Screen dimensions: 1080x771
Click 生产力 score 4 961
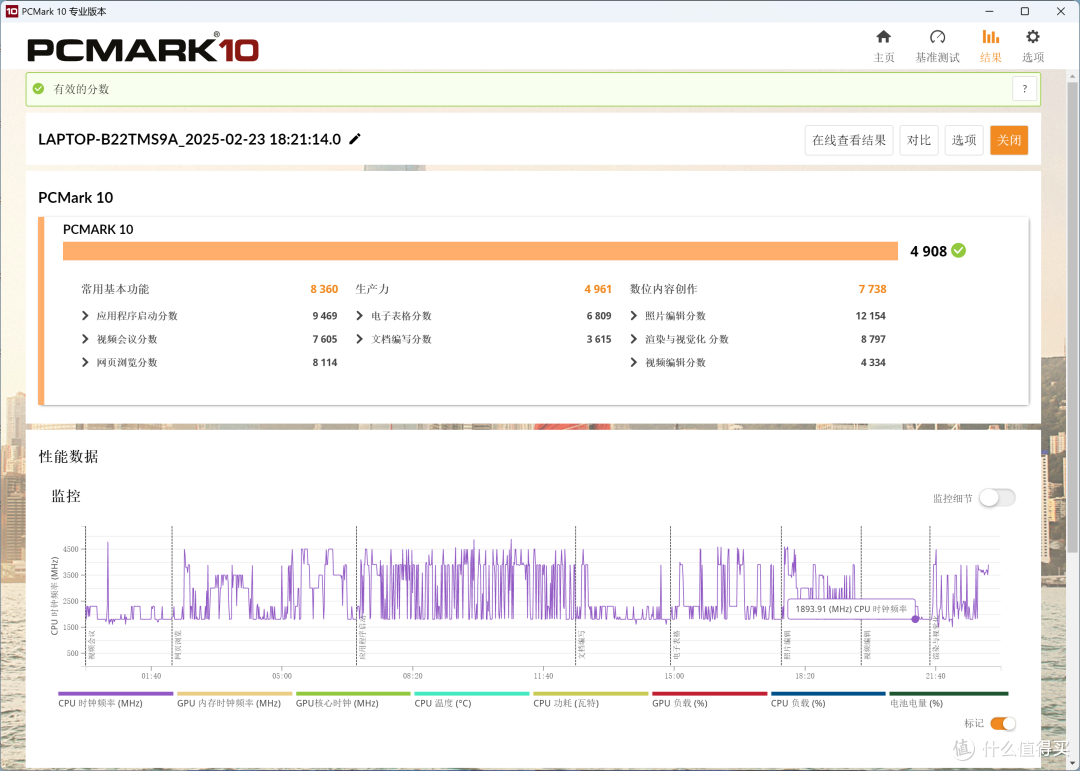tap(598, 289)
